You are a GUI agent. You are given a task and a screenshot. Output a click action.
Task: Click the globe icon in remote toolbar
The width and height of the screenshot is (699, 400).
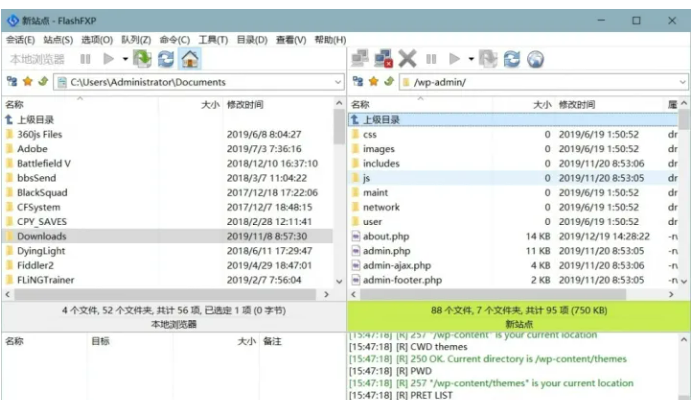pos(535,59)
